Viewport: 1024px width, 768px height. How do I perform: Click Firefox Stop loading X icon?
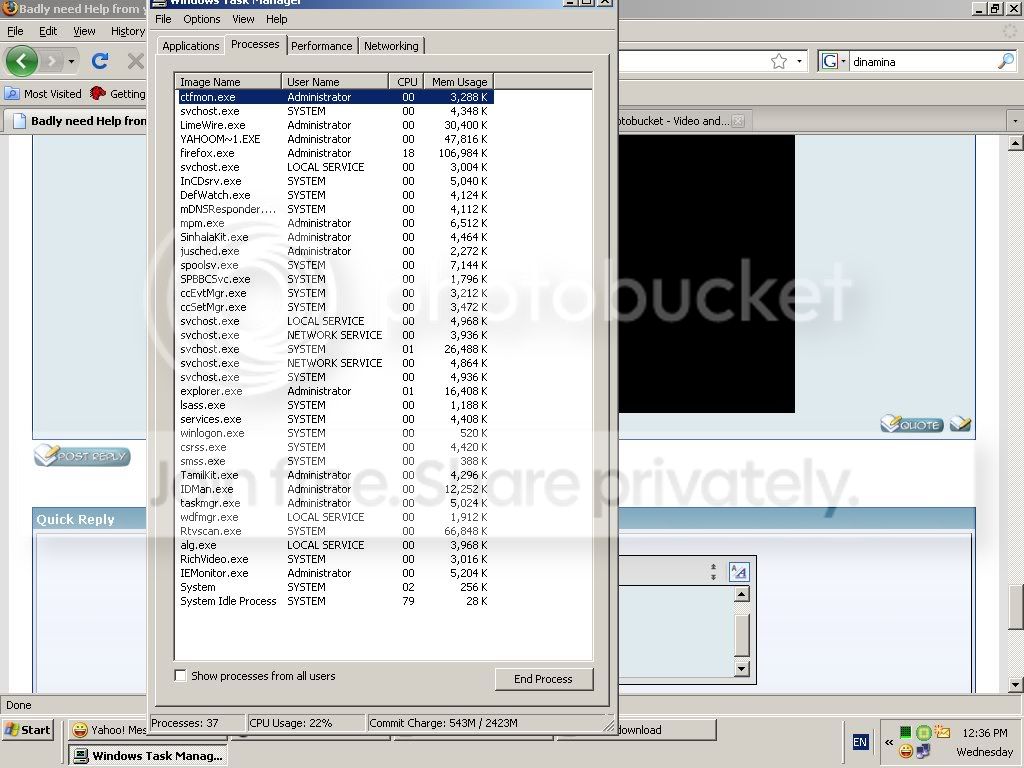[x=136, y=61]
